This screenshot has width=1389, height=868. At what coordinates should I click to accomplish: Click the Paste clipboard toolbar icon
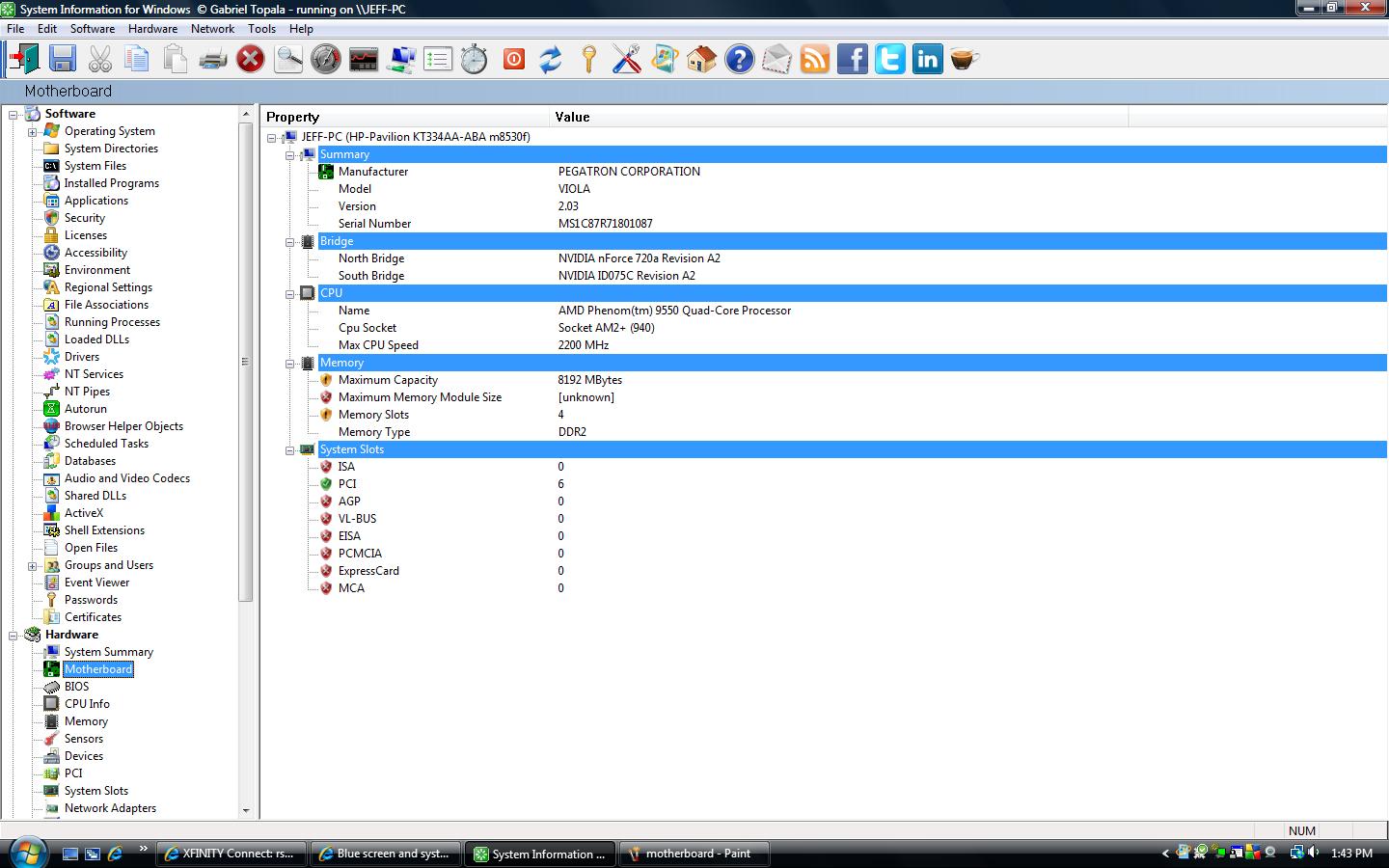coord(175,60)
